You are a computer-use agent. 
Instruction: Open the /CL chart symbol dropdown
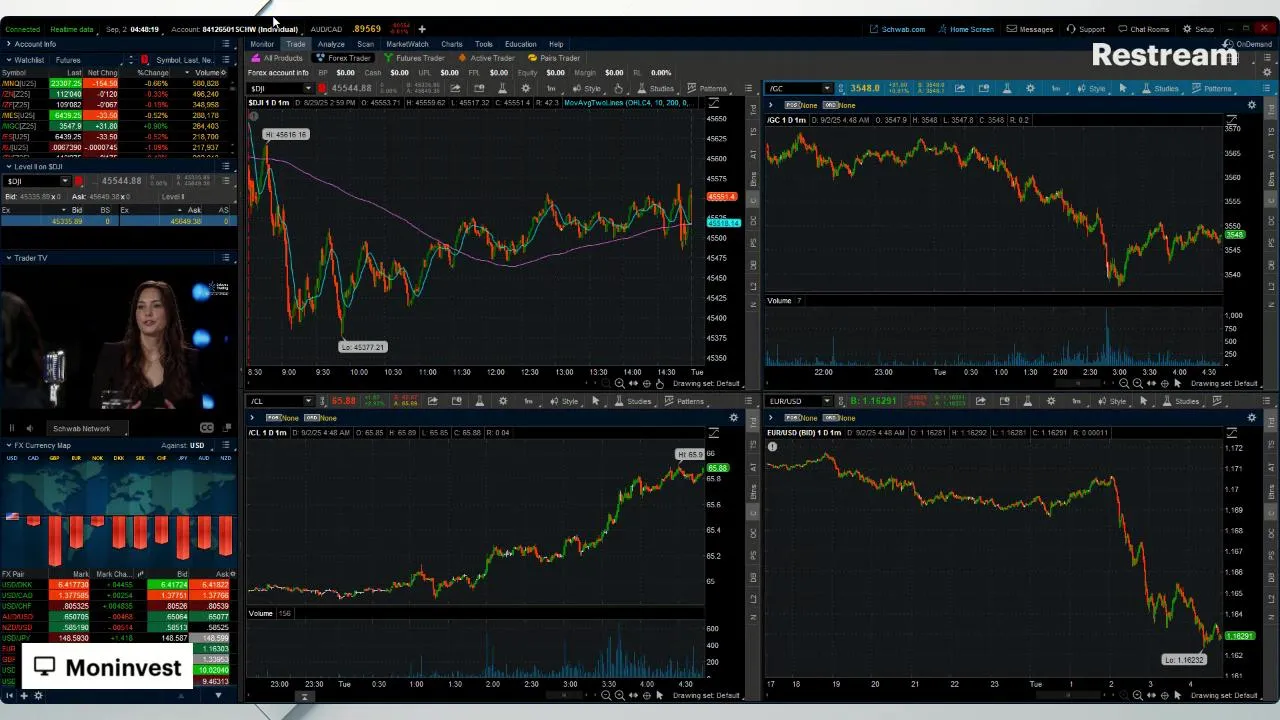pos(308,401)
